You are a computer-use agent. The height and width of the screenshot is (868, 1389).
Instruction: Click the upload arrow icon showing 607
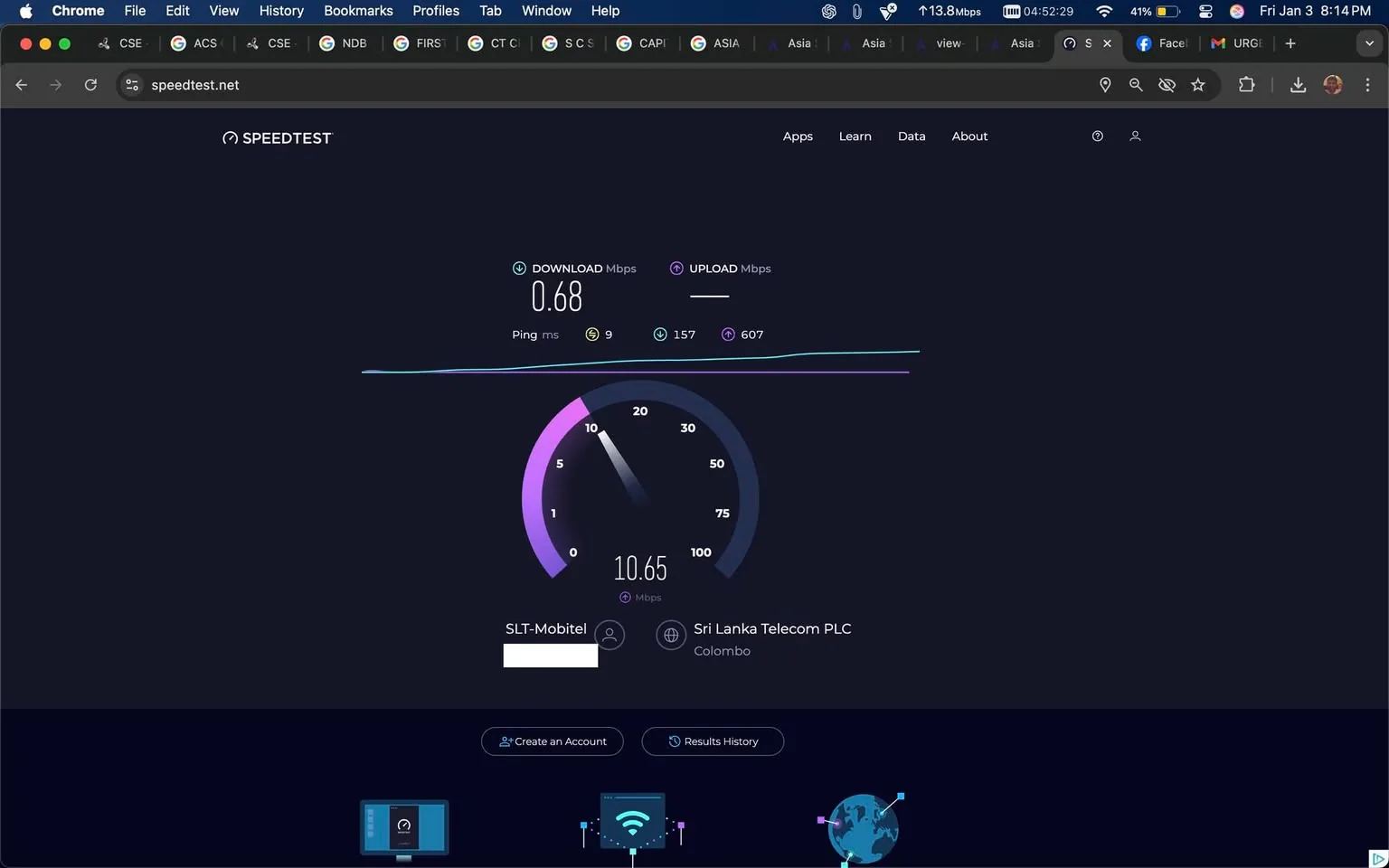(728, 334)
